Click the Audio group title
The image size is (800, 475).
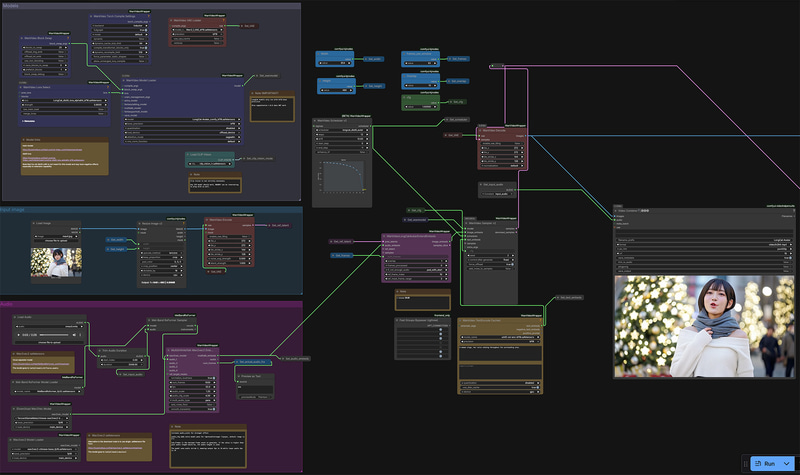[x=7, y=304]
